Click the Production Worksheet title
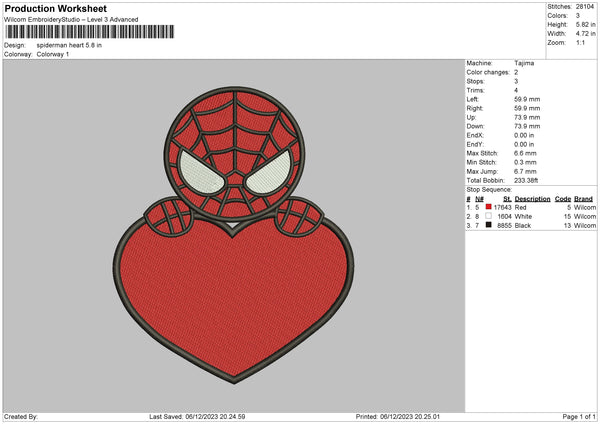This screenshot has height=424, width=600. (x=55, y=8)
